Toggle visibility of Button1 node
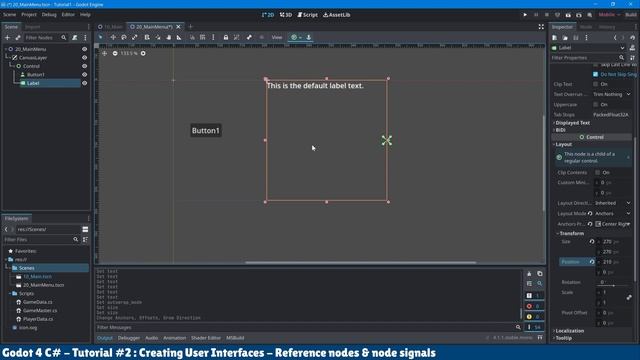The image size is (640, 360). point(84,75)
